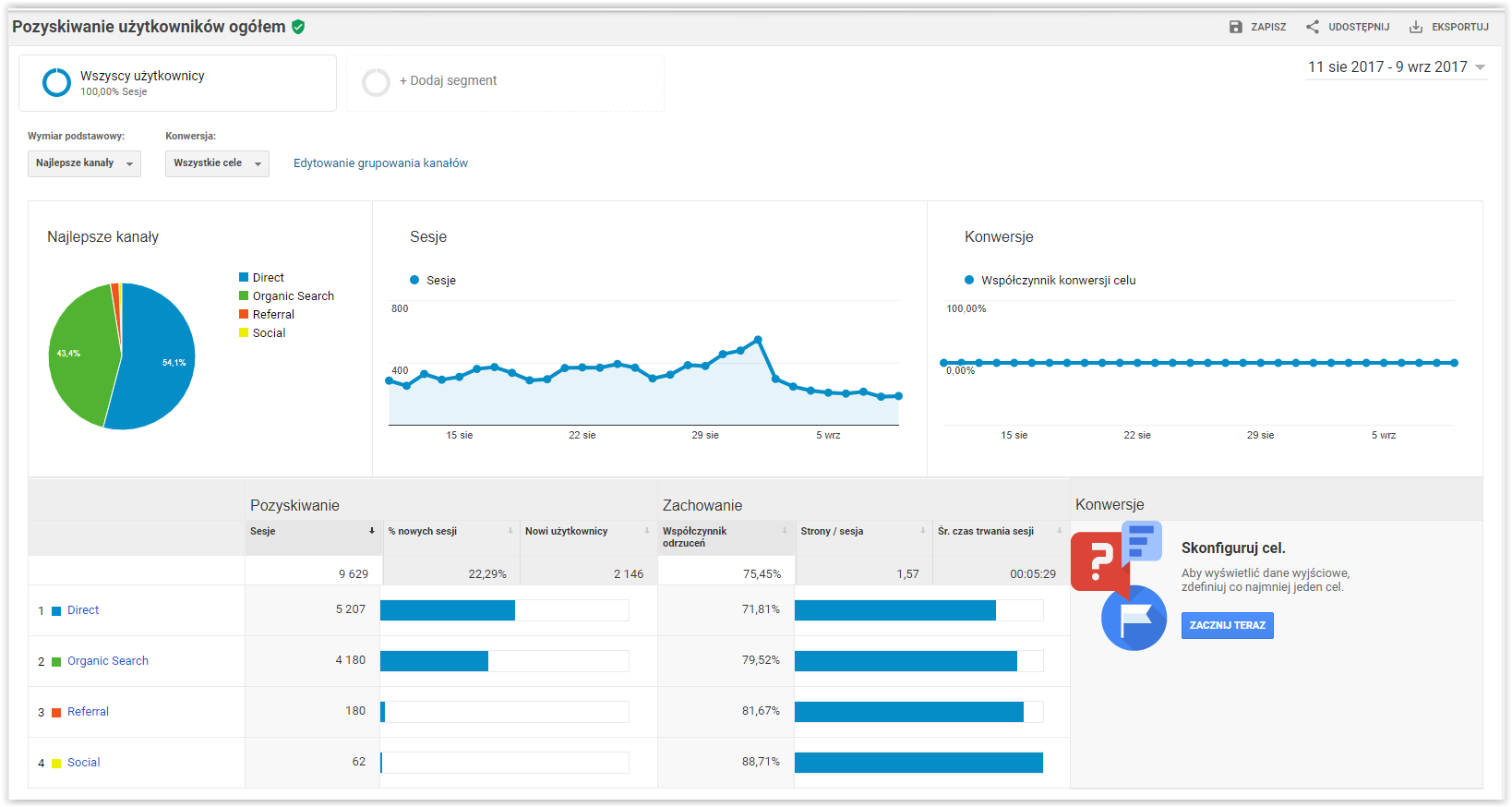This screenshot has width=1512, height=807.
Task: Click the export (Eksportuj) download icon
Action: pos(1415,27)
